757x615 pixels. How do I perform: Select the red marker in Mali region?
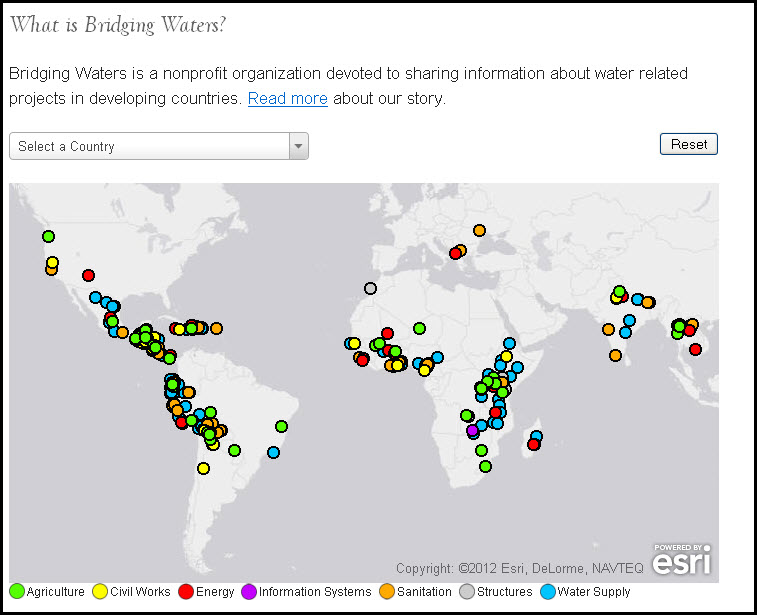388,333
